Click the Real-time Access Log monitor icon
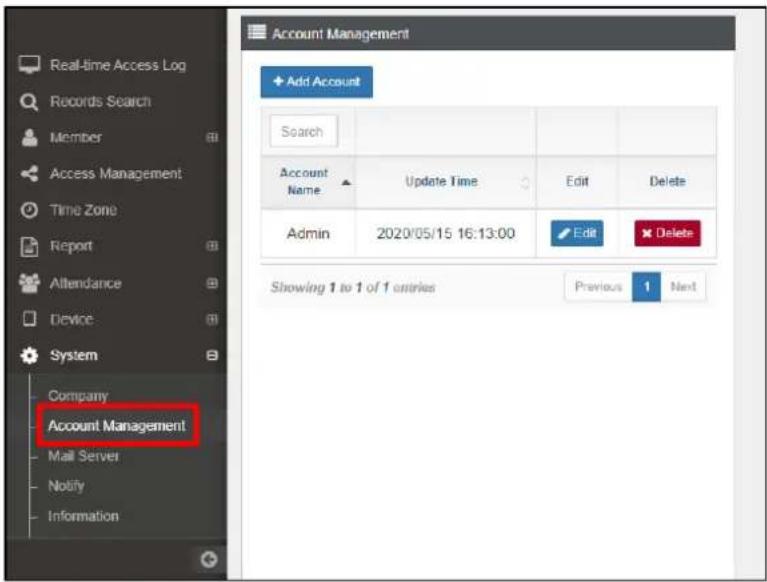The width and height of the screenshot is (767, 582). [29, 65]
